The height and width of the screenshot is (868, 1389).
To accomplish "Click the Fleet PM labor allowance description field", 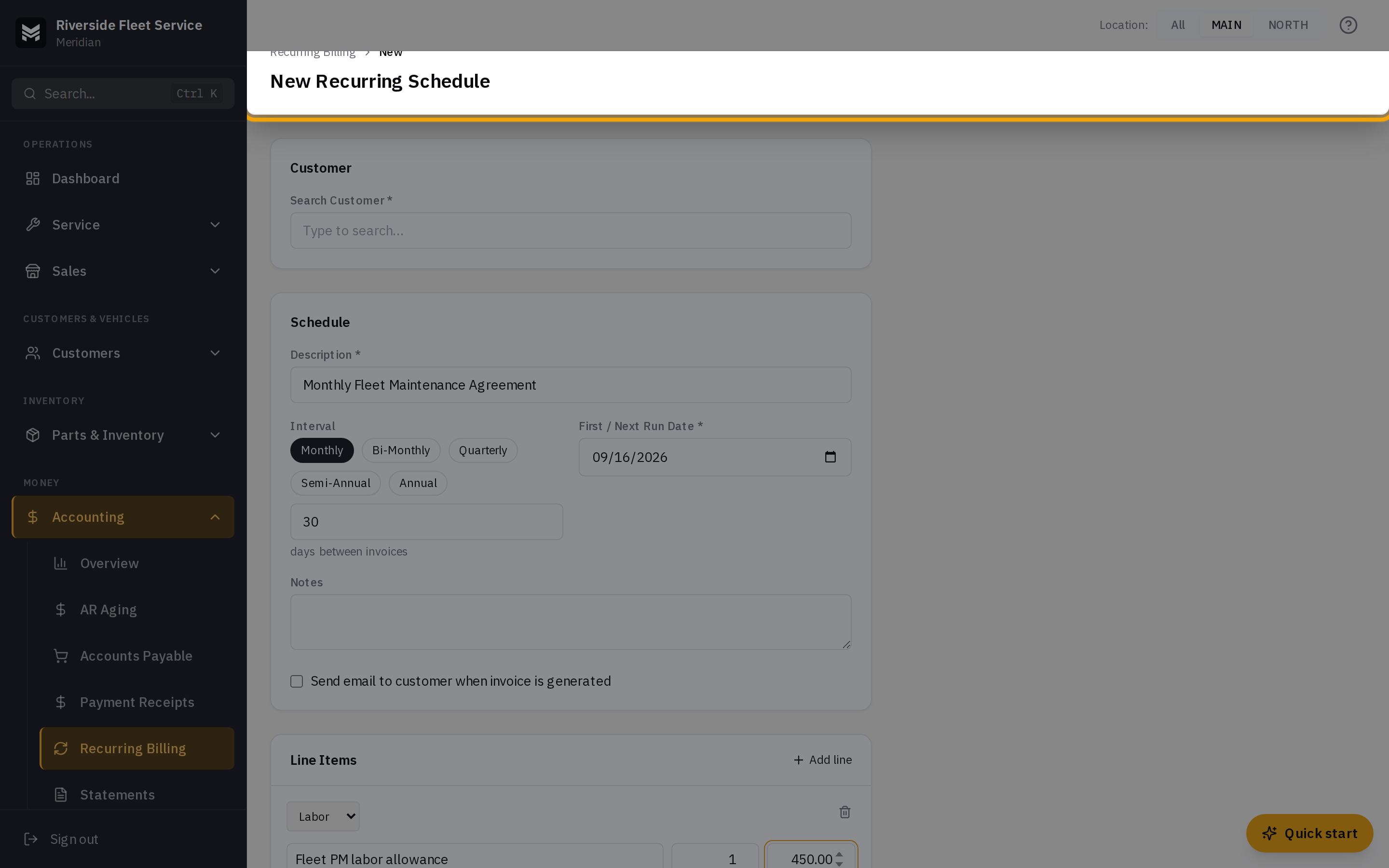I will coord(475,856).
